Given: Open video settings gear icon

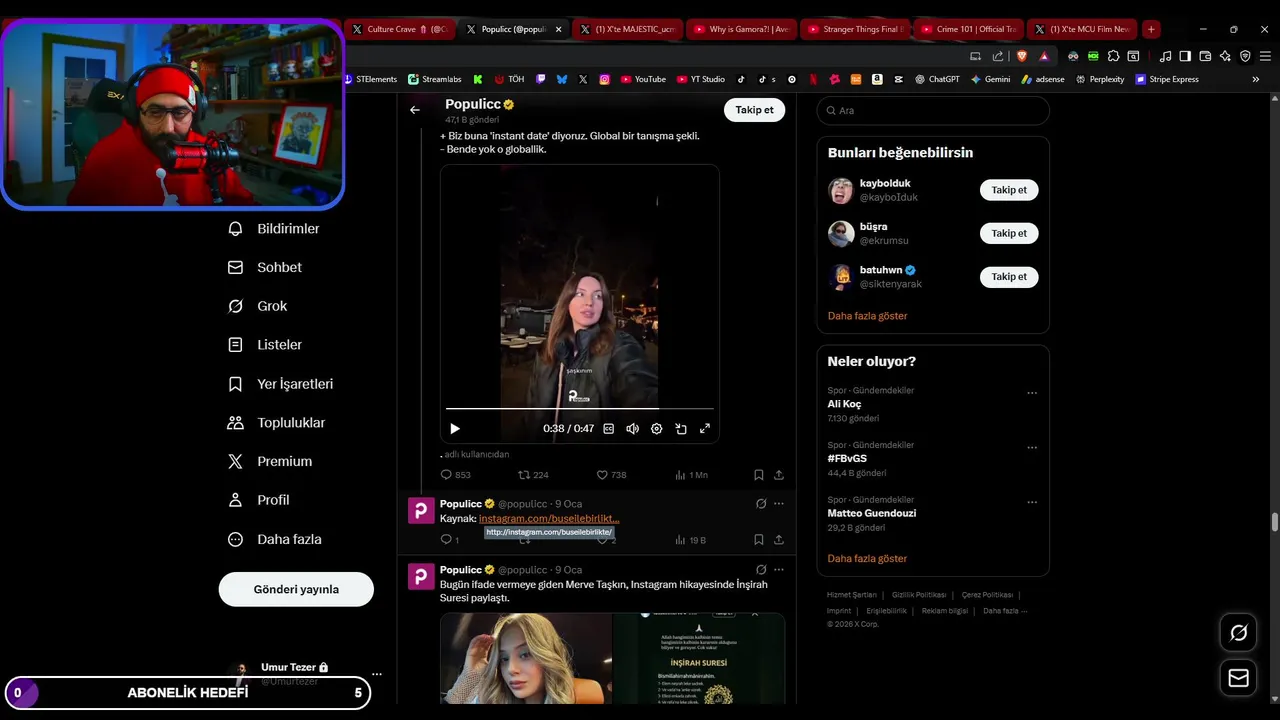Looking at the screenshot, I should coord(657,429).
